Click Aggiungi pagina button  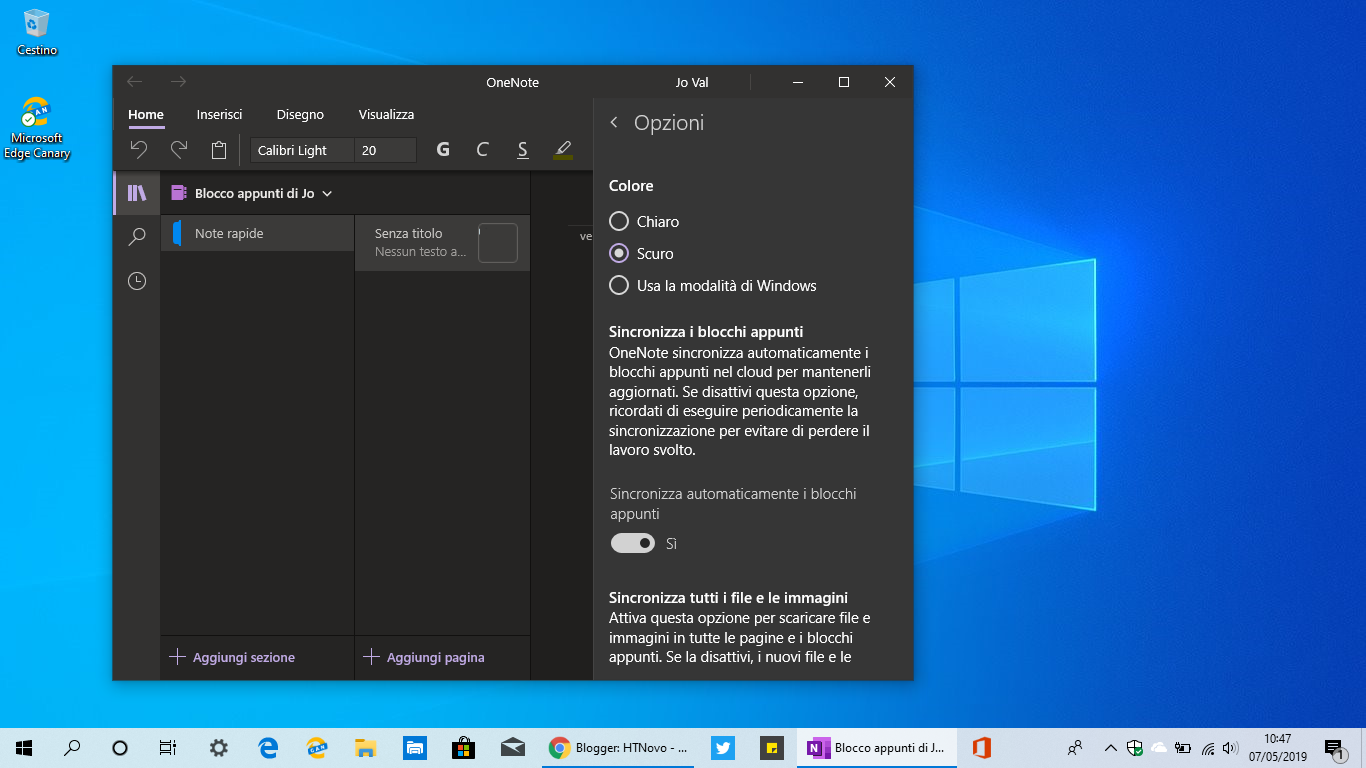(x=424, y=657)
